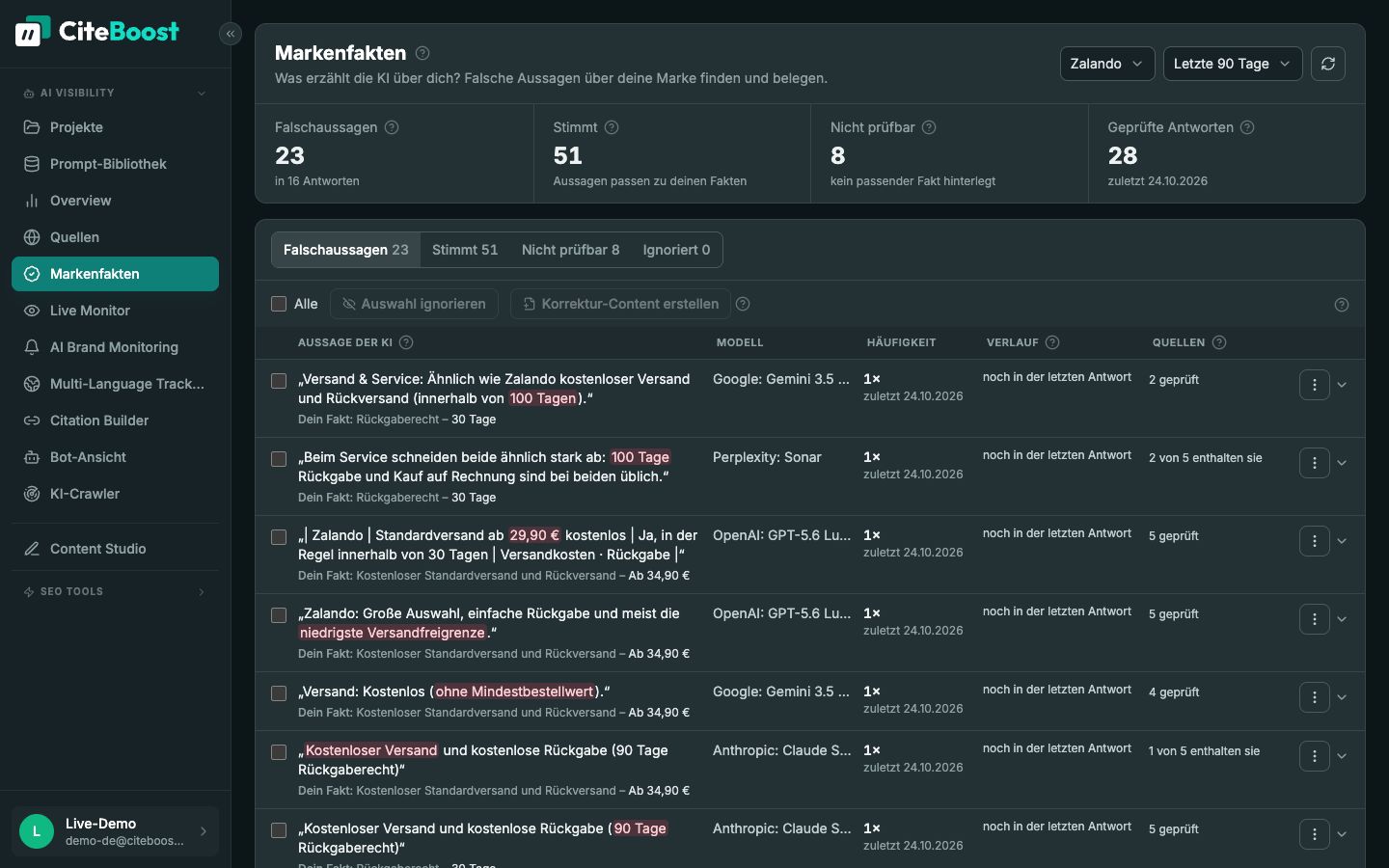Click the refresh icon next to Letzte 90 Tage

(x=1328, y=64)
